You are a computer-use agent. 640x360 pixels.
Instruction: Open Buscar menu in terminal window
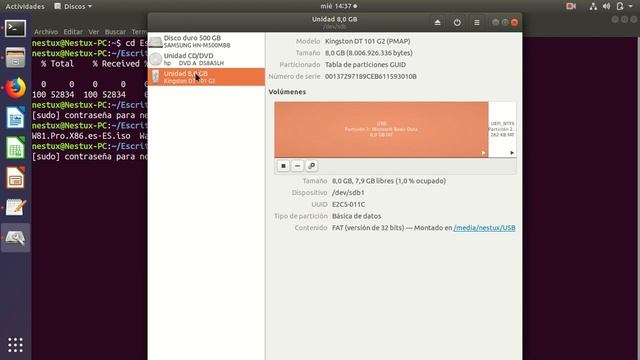pos(115,31)
